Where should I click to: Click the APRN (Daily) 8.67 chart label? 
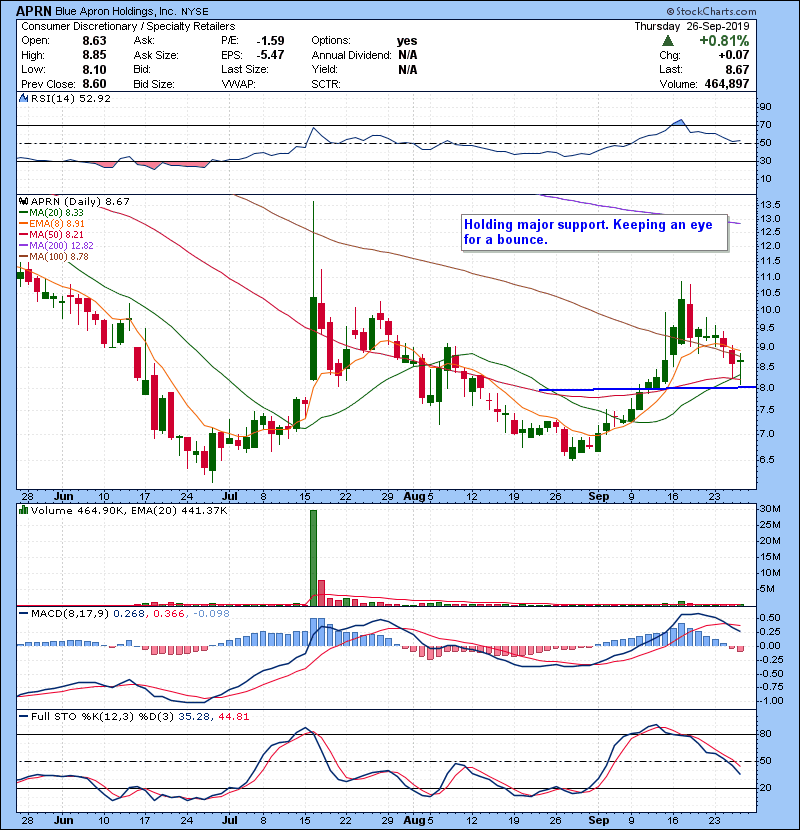80,201
